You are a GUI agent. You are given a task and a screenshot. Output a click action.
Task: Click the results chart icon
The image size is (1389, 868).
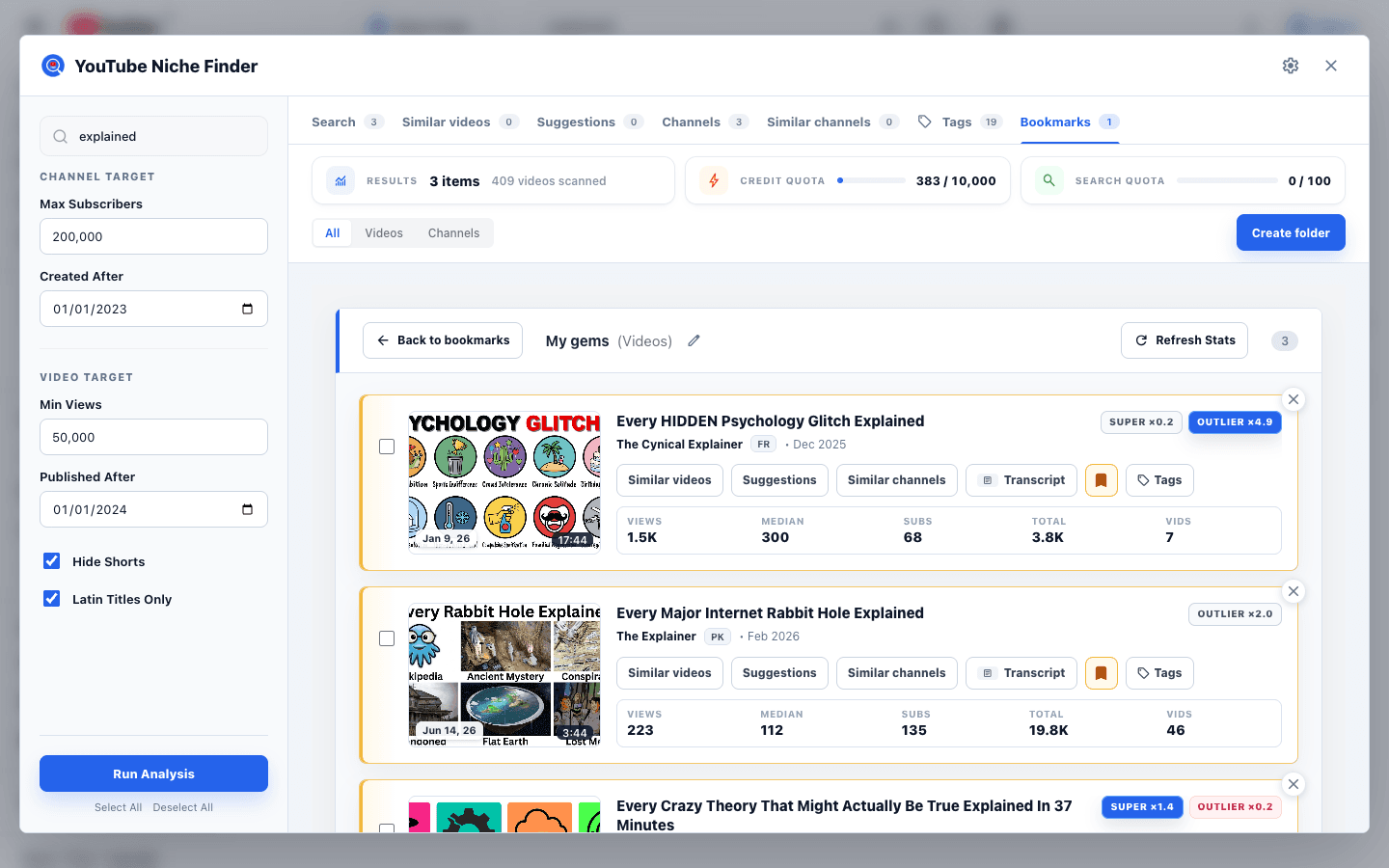pyautogui.click(x=340, y=180)
